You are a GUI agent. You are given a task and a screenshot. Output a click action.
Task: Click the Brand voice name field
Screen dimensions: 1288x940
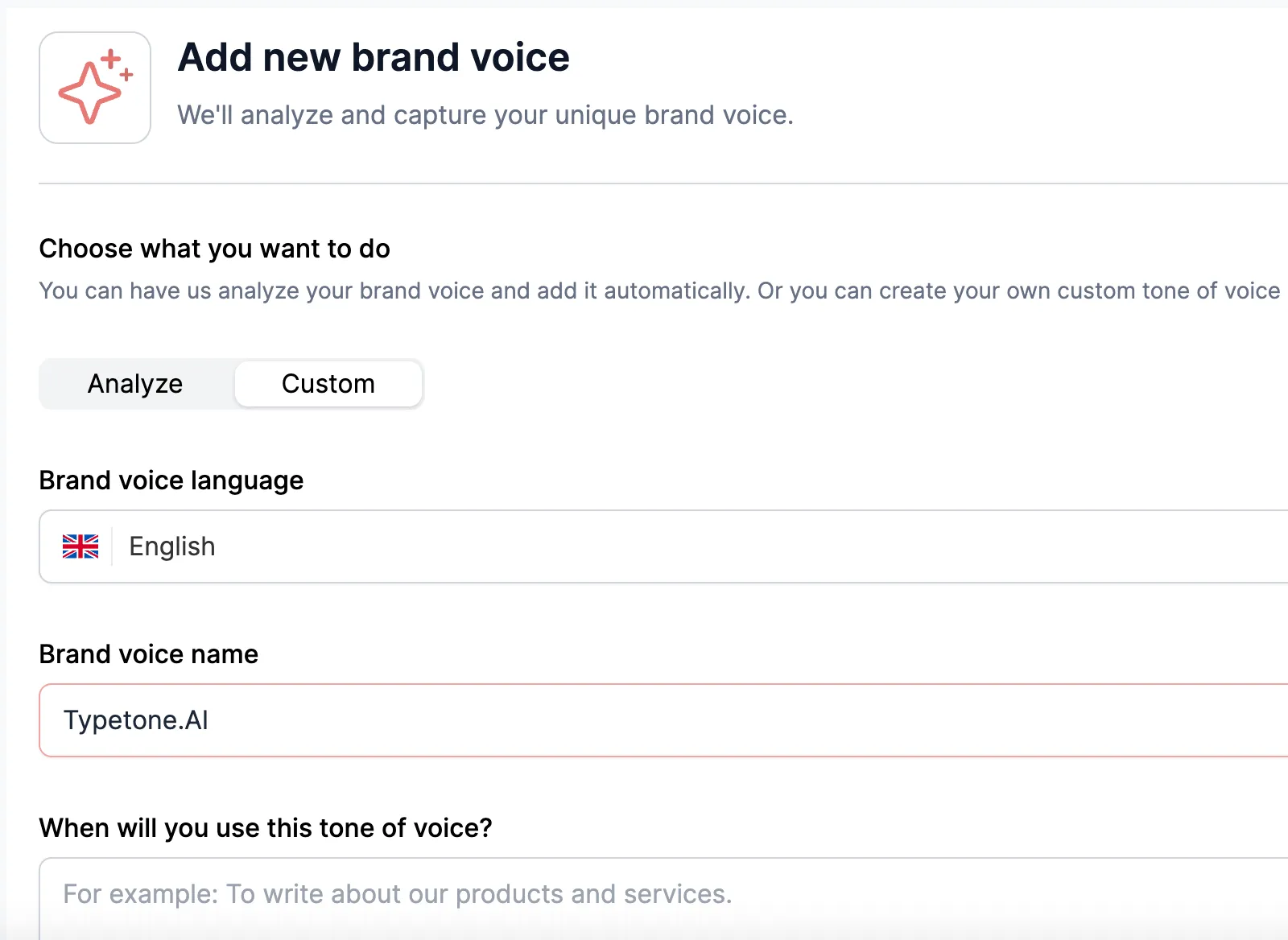(x=563, y=720)
